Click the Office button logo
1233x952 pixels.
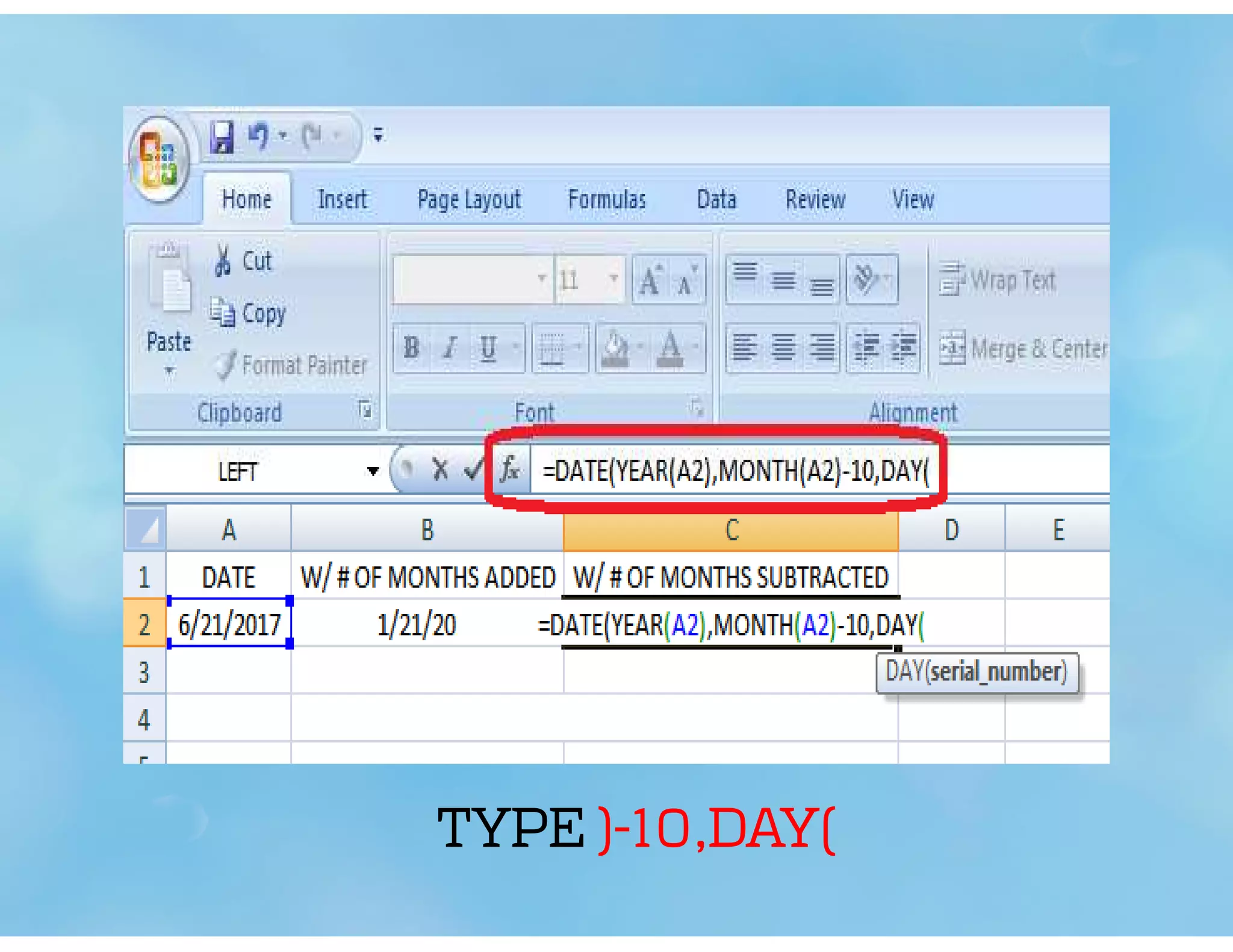[158, 159]
